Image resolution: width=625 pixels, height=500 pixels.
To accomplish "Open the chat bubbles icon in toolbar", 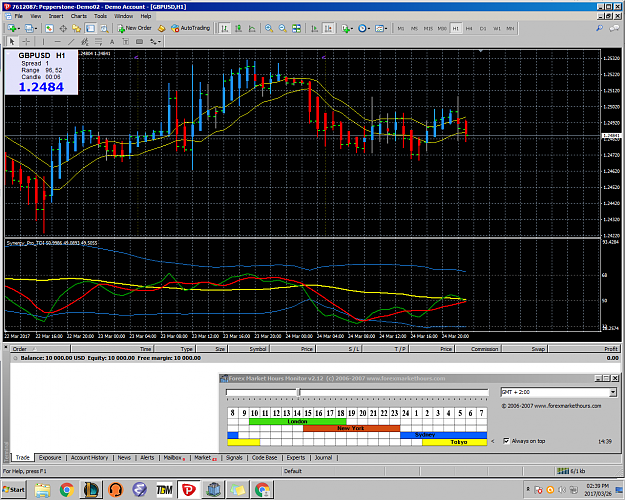I will pos(614,28).
